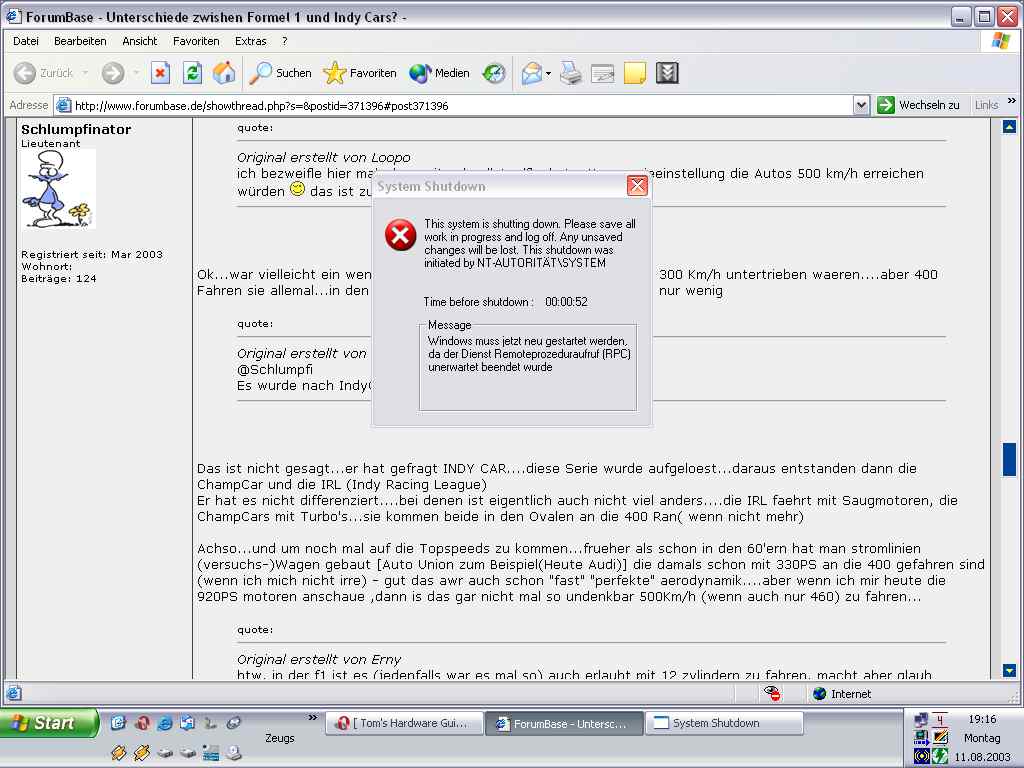Click the dark download-arrows toolbar icon
Screen dimensions: 1024x768
(667, 73)
